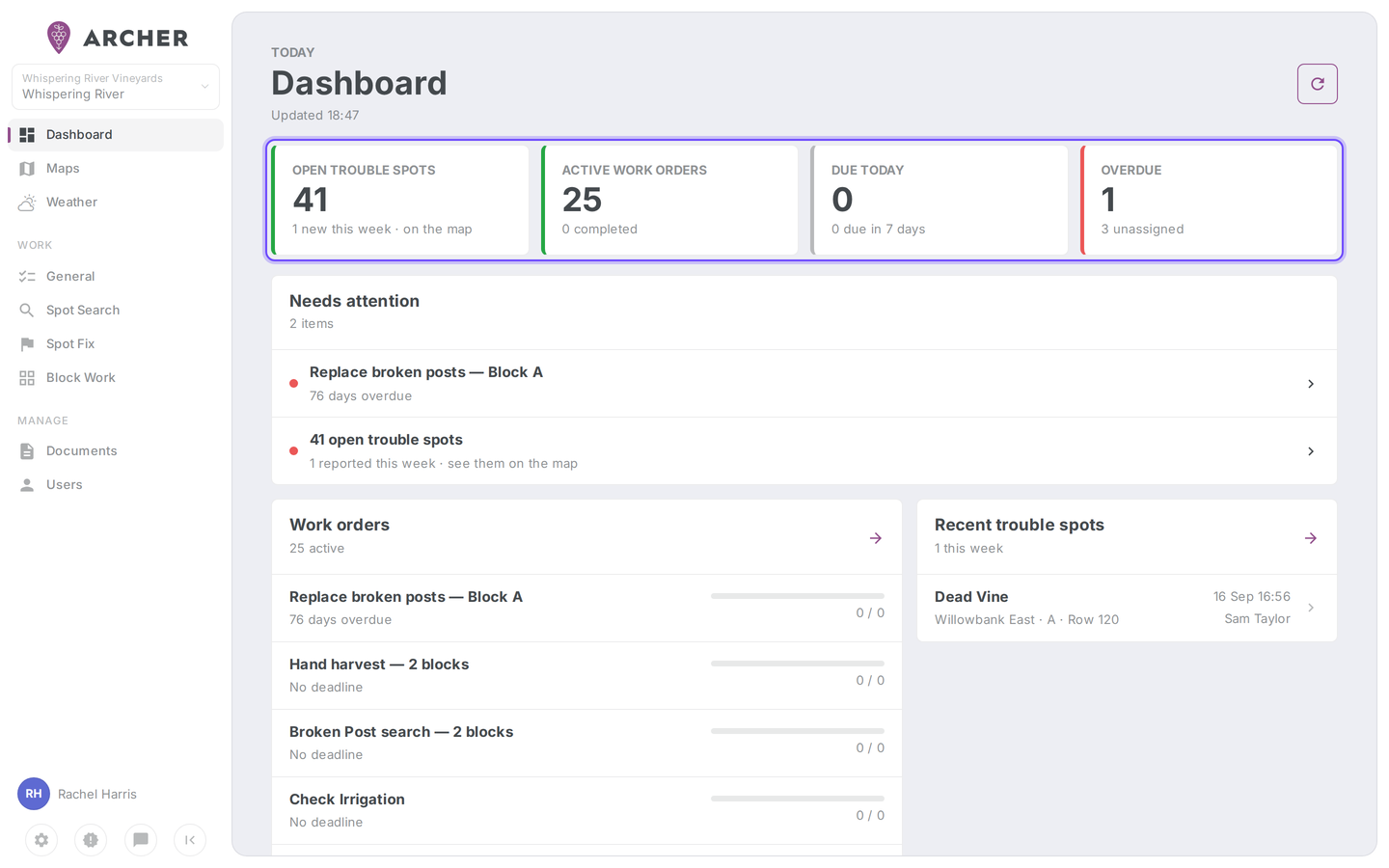The image size is (1389, 868).
Task: Open settings via the gear icon
Action: tap(41, 840)
